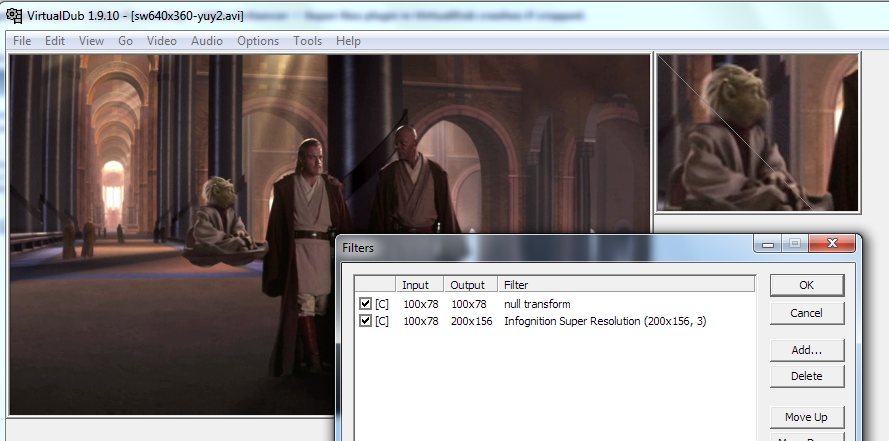Select the null transform filter row
The height and width of the screenshot is (441, 889).
coord(554,304)
